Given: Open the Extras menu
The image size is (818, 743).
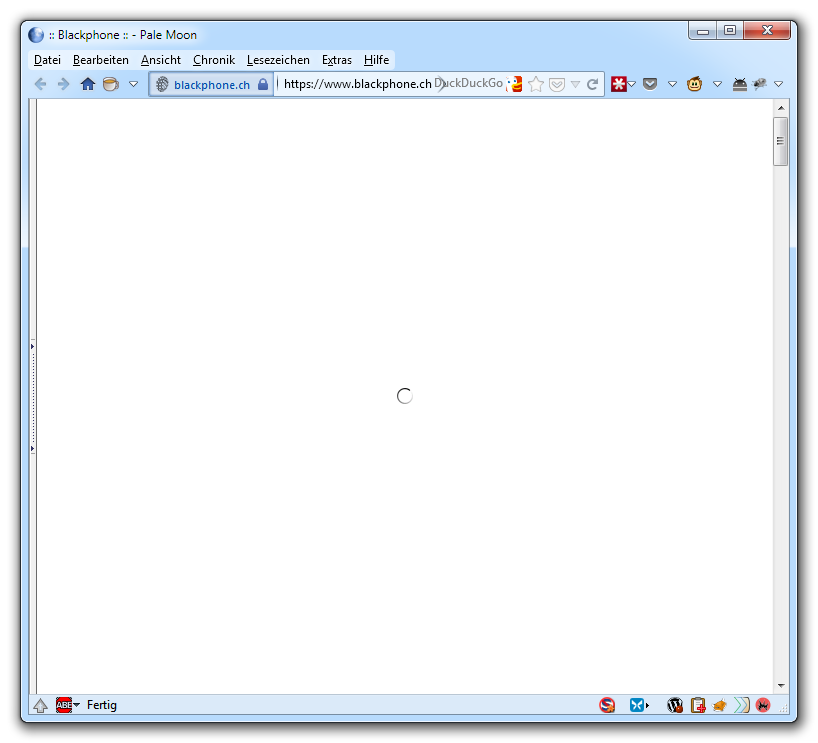Looking at the screenshot, I should pos(336,60).
